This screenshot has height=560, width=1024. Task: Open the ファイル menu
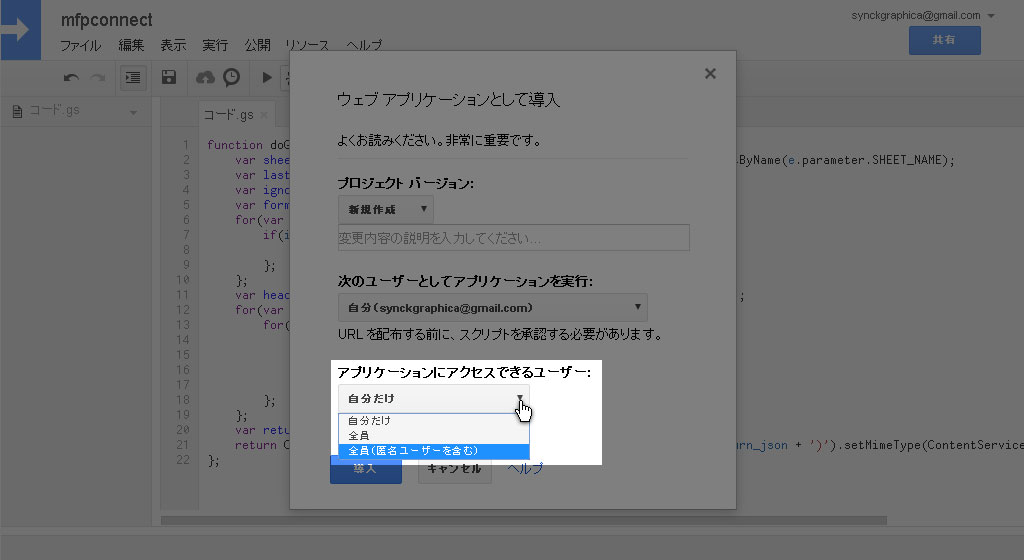pyautogui.click(x=80, y=46)
